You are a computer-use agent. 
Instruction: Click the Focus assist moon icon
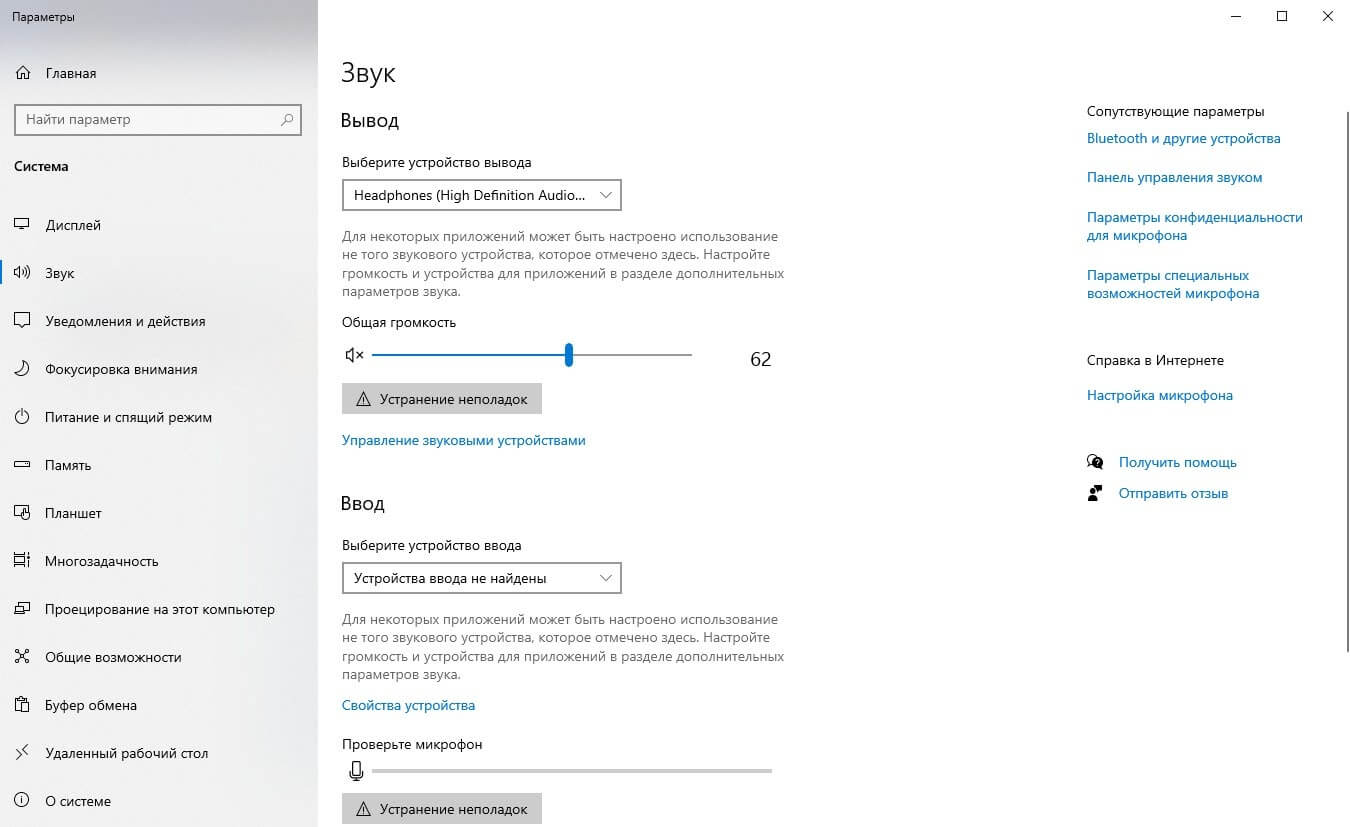pos(23,369)
